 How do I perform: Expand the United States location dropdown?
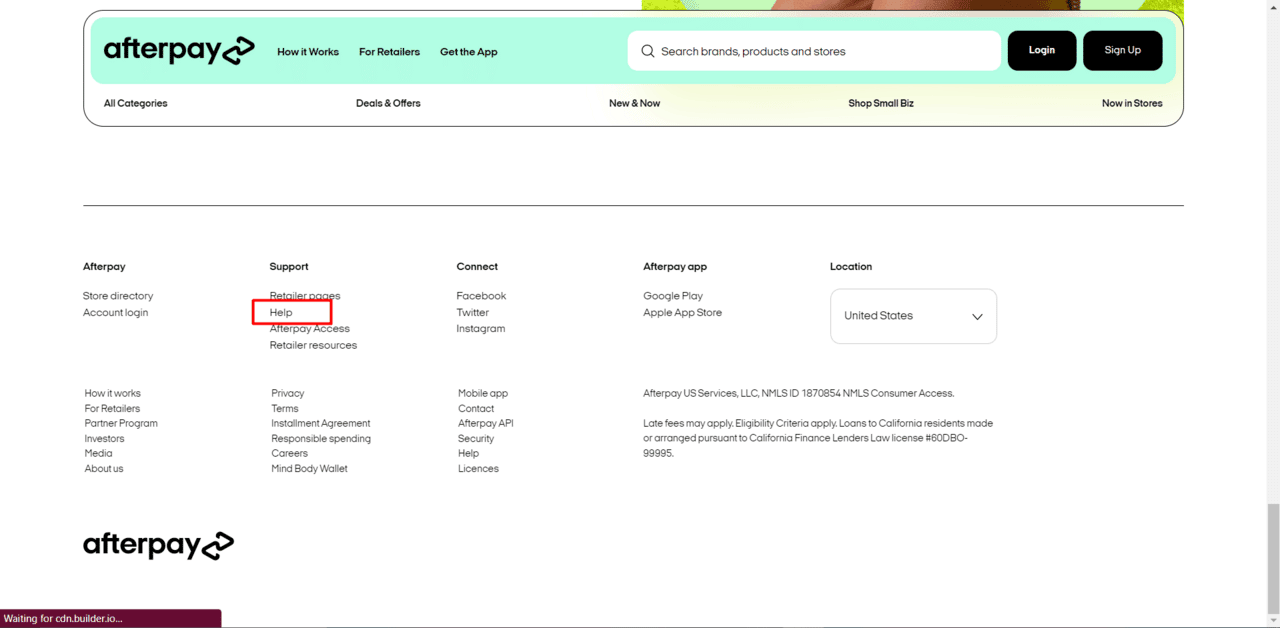click(x=913, y=316)
